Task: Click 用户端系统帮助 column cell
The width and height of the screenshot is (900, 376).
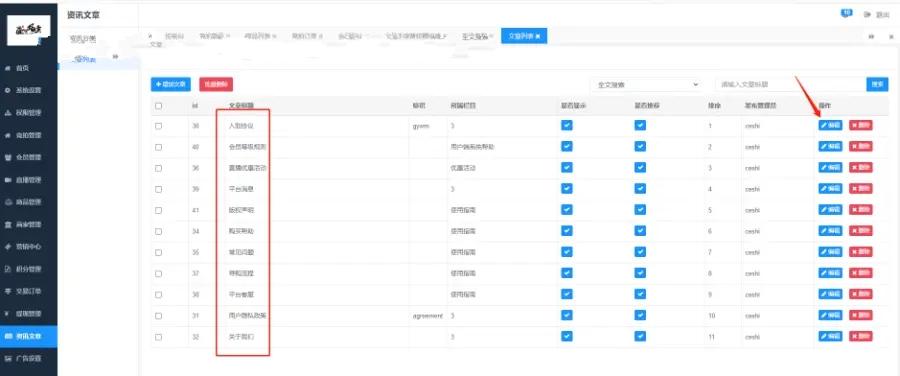Action: [472, 147]
